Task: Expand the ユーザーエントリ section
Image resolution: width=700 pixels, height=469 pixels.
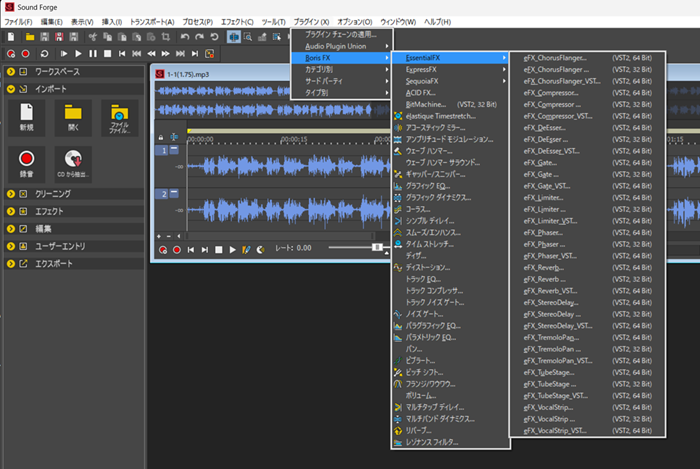Action: tap(11, 246)
